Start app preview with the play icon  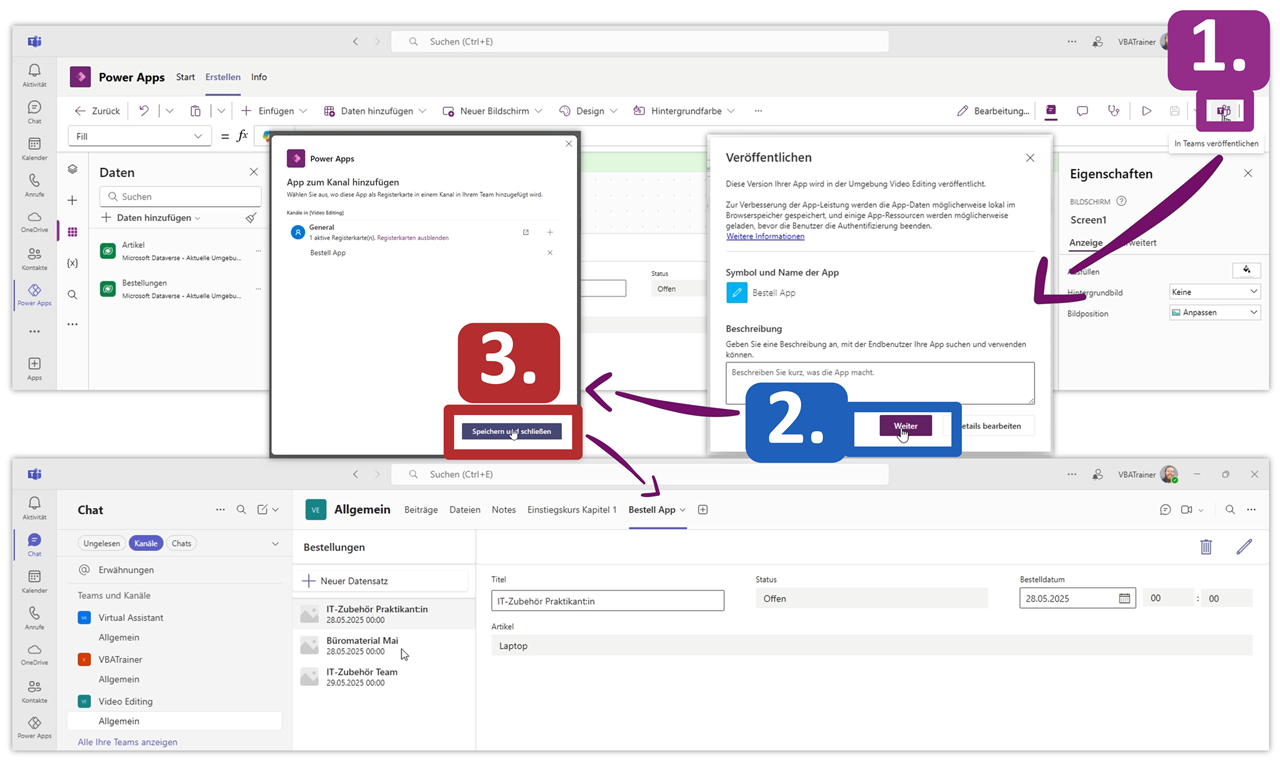[1147, 111]
